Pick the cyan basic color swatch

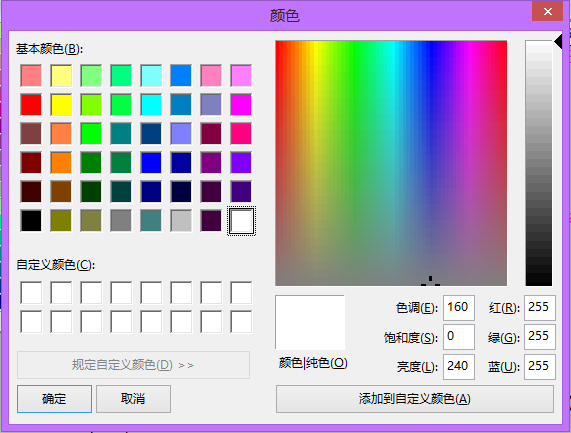click(x=151, y=105)
